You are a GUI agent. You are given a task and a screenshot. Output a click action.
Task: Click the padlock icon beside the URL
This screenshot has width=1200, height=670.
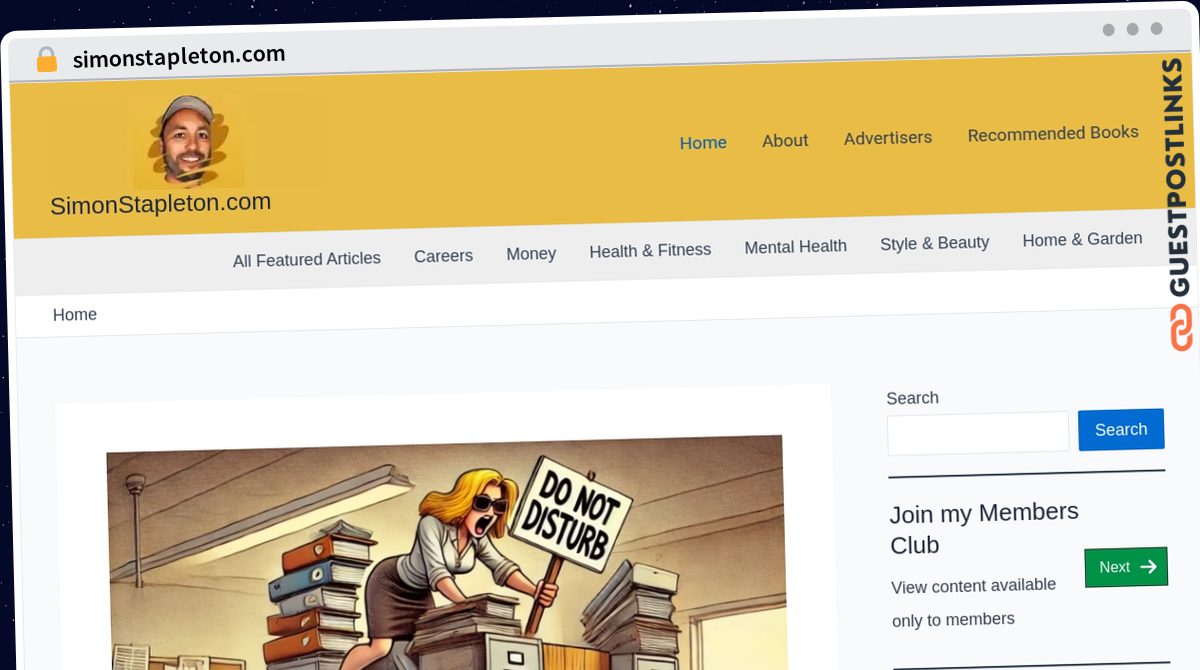46,60
